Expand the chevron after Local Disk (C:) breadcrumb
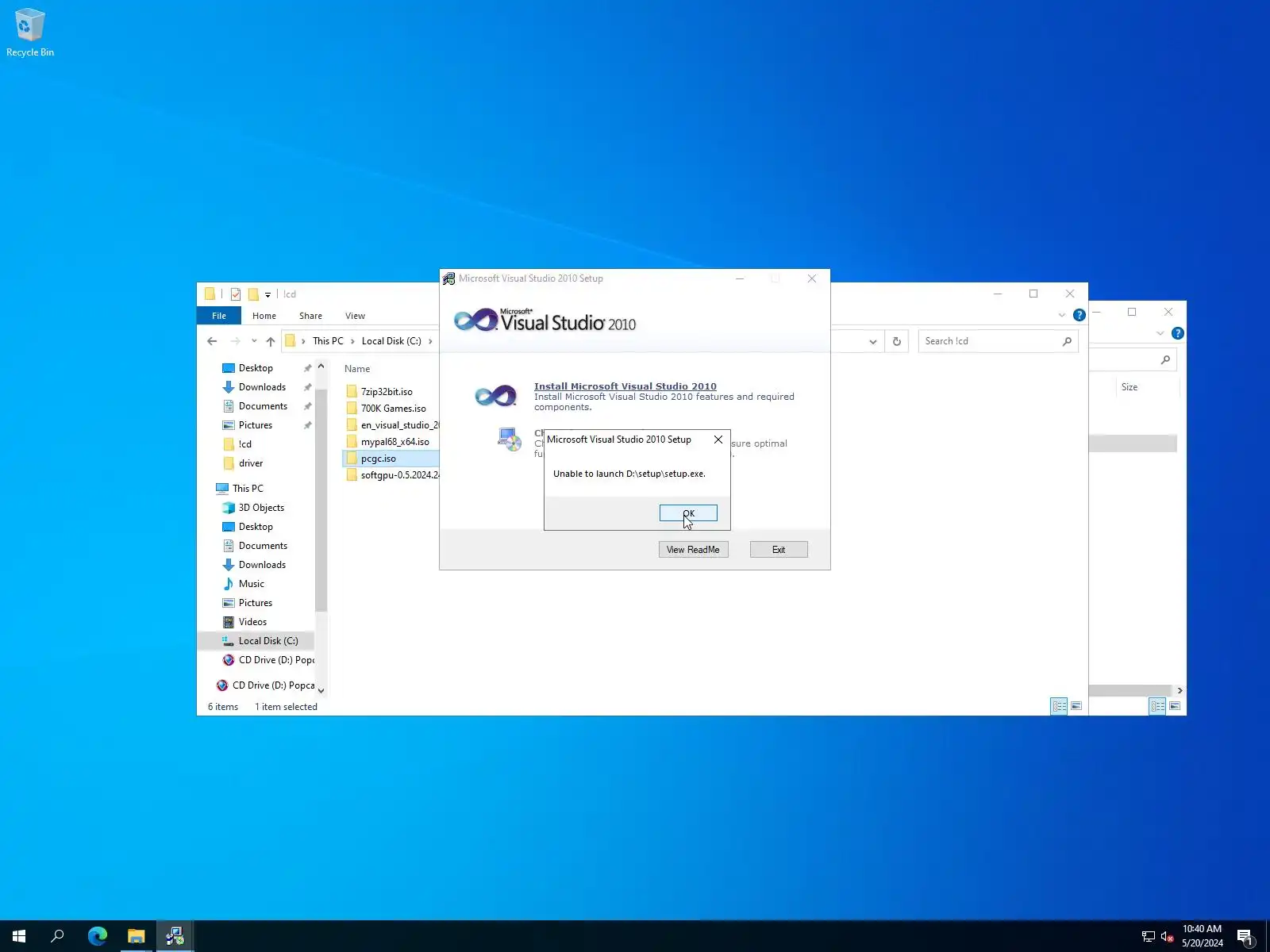1270x952 pixels. pos(430,341)
